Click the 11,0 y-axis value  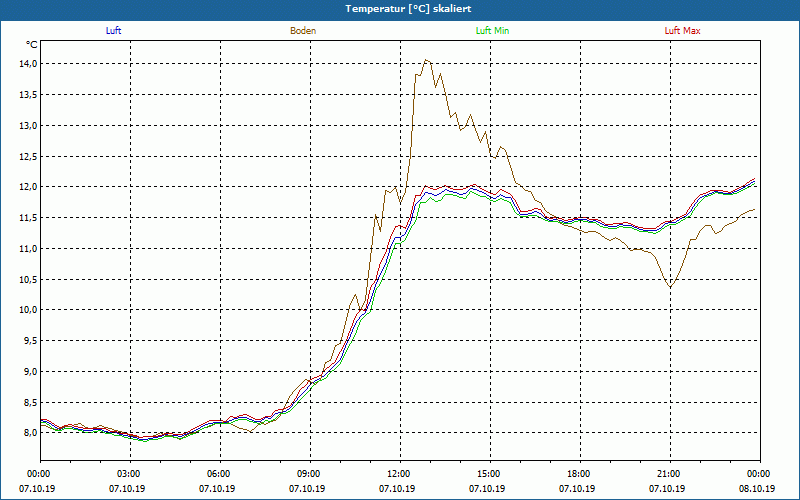tap(28, 248)
